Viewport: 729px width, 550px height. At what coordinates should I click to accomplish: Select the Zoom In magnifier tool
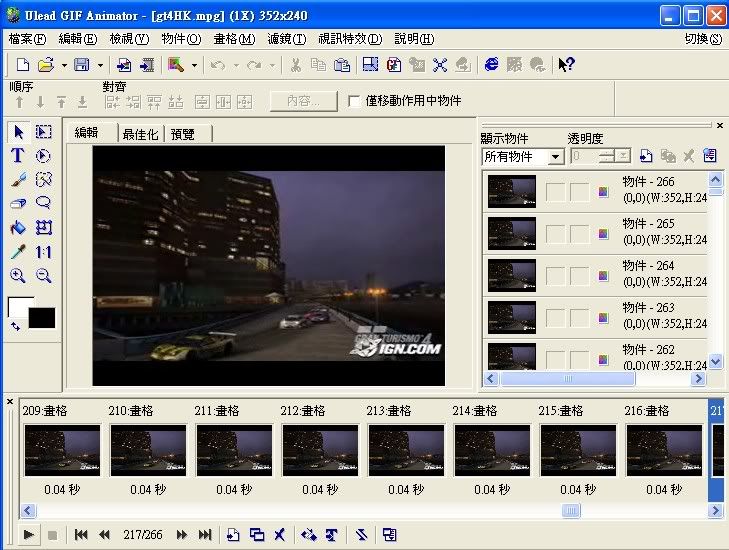click(x=17, y=276)
